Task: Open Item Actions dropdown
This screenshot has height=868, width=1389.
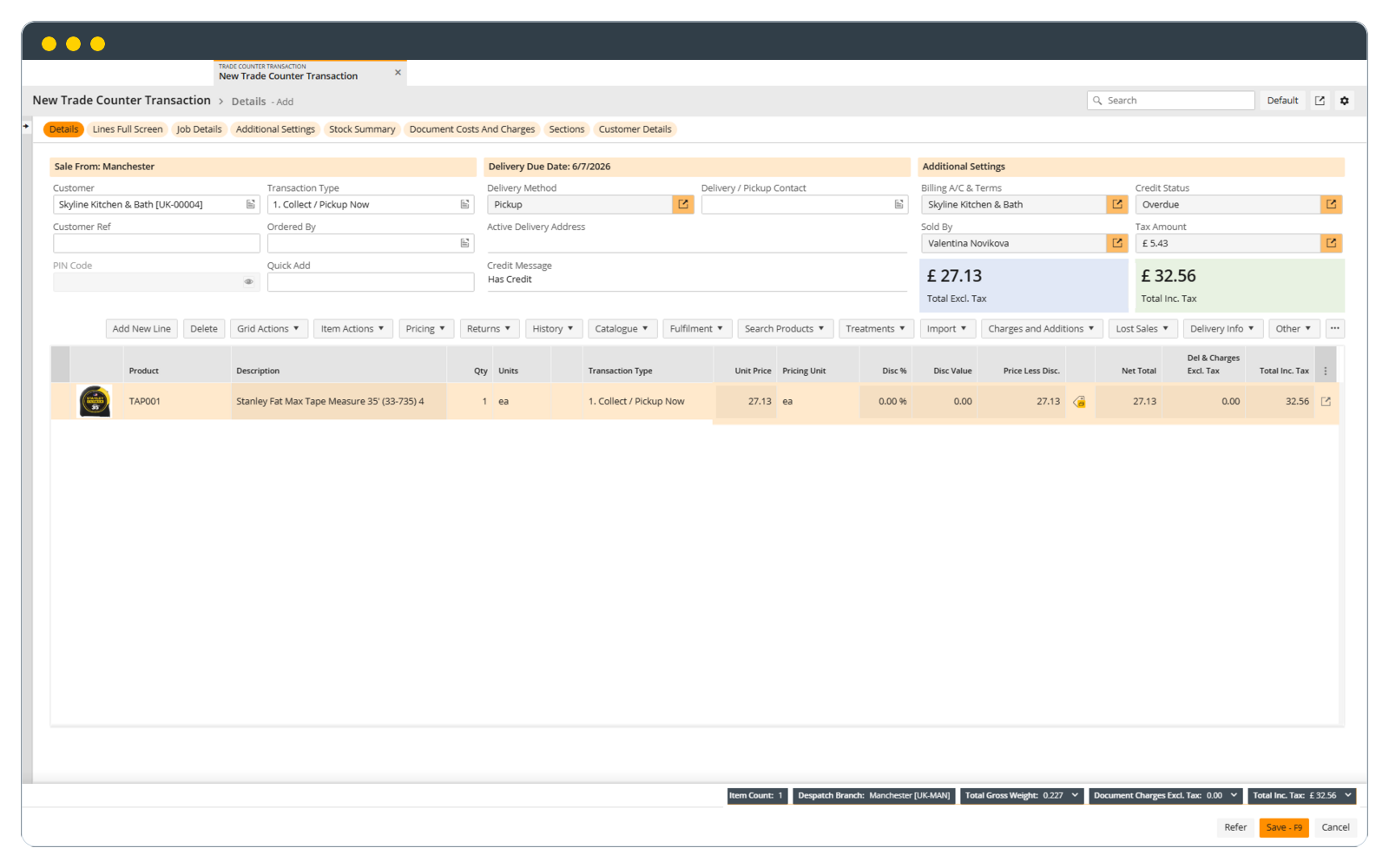Action: (x=352, y=329)
